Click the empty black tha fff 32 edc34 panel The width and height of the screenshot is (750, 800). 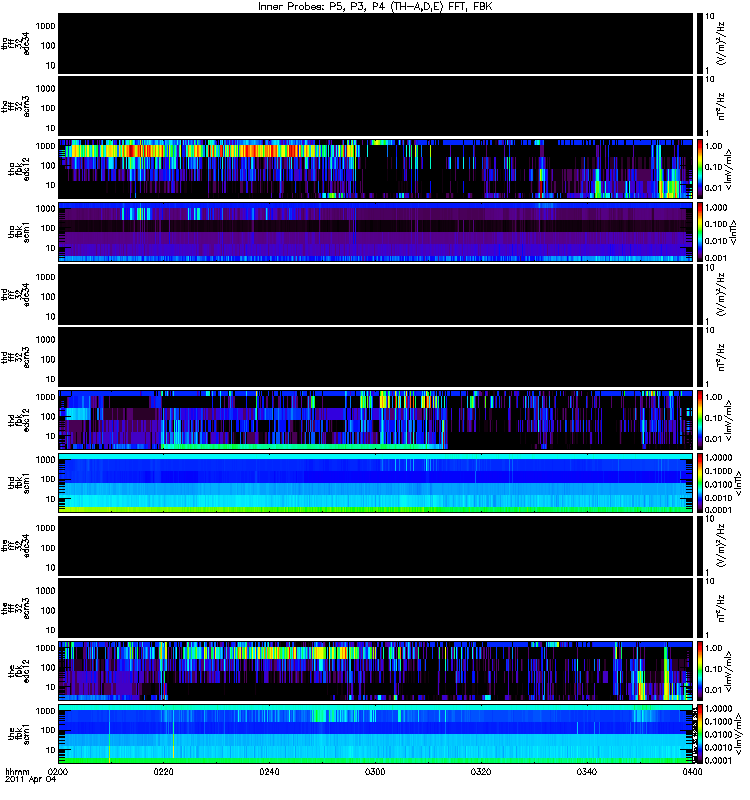pyautogui.click(x=376, y=43)
